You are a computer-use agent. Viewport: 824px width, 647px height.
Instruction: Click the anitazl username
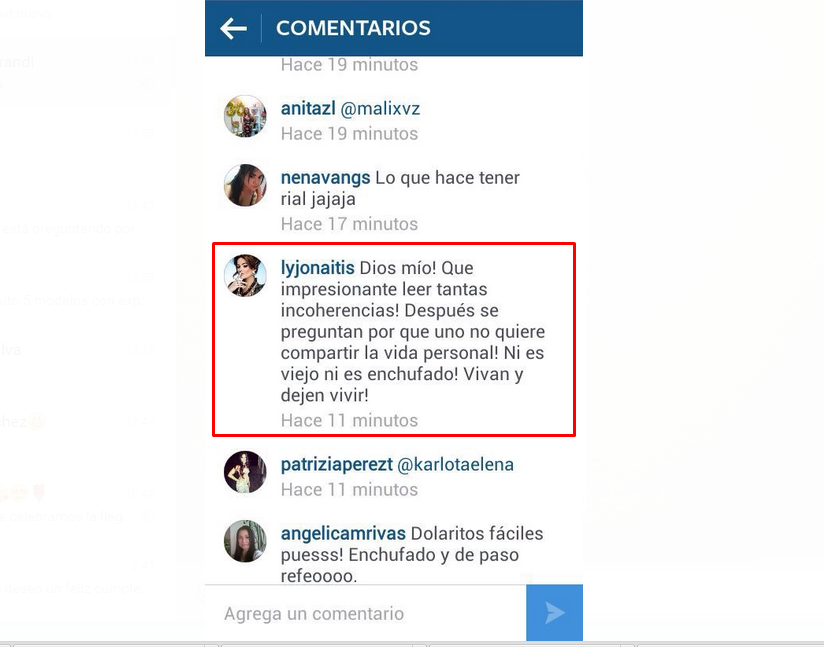click(x=308, y=108)
